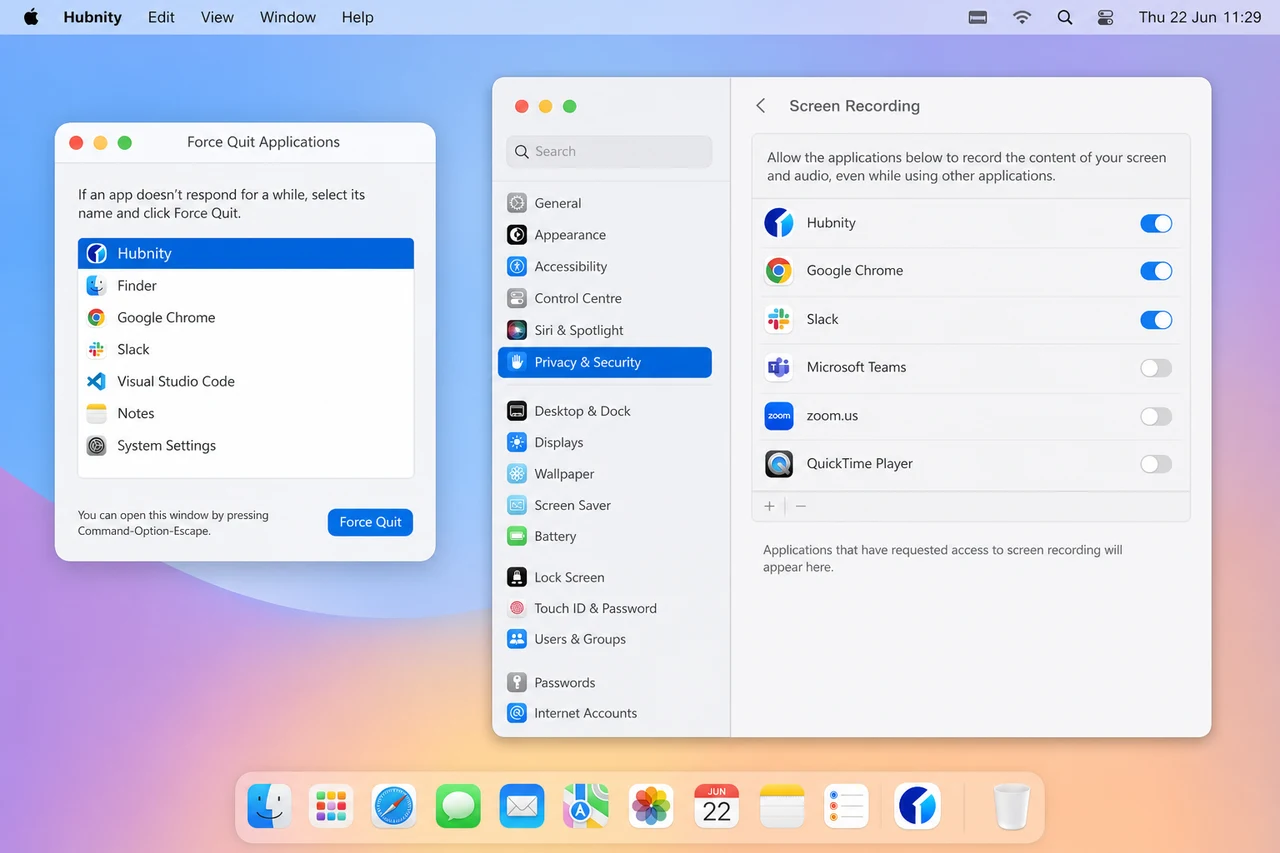Select Siri & Spotlight in sidebar

(x=604, y=330)
